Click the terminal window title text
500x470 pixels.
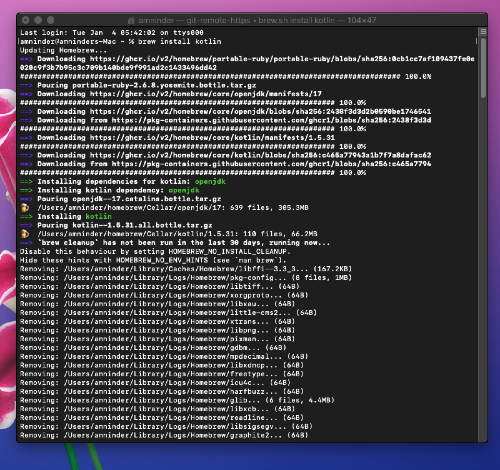coord(257,21)
